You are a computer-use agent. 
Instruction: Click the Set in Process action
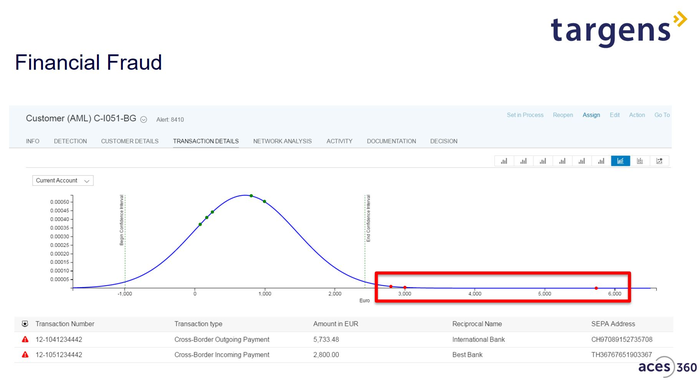pyautogui.click(x=525, y=115)
